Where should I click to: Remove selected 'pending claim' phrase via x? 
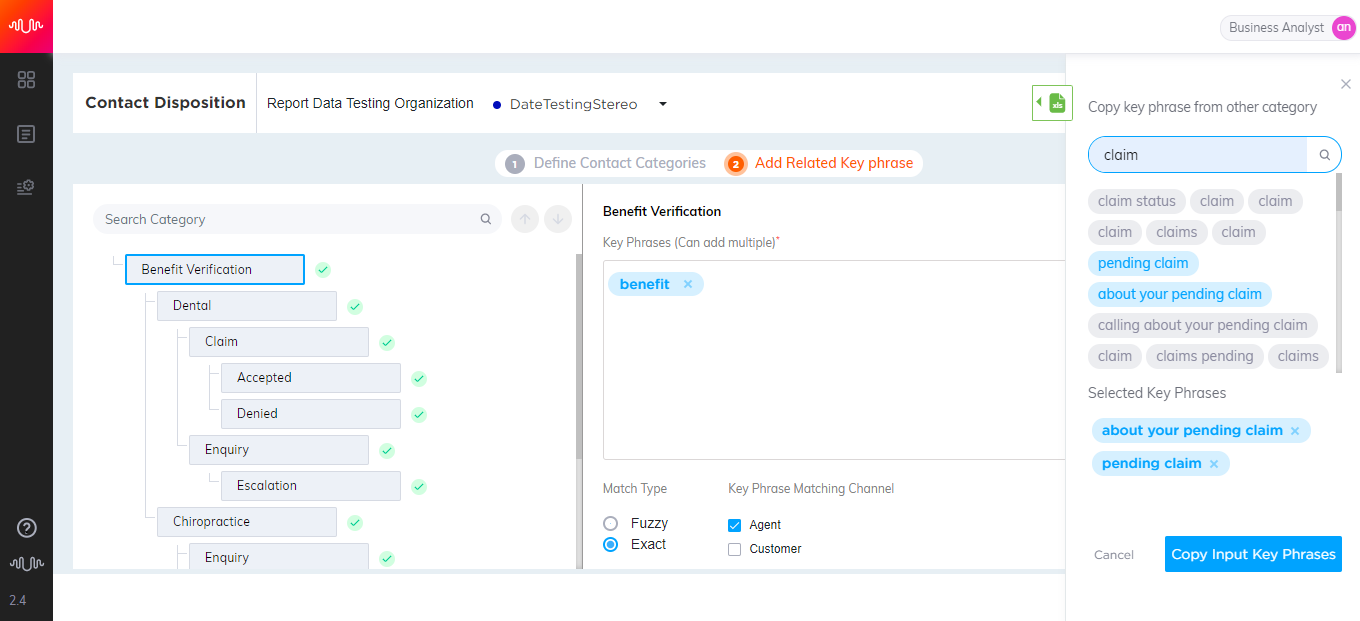pos(1214,464)
